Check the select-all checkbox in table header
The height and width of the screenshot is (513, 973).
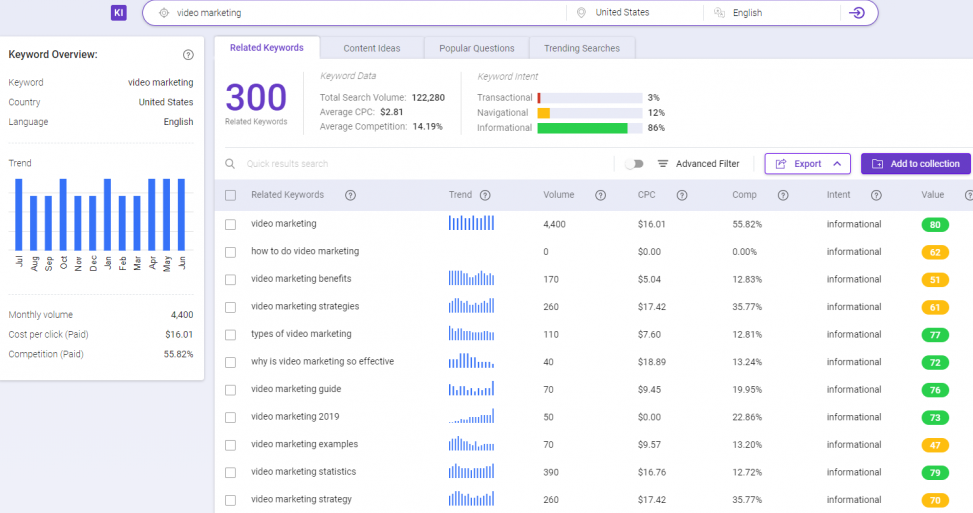point(231,195)
